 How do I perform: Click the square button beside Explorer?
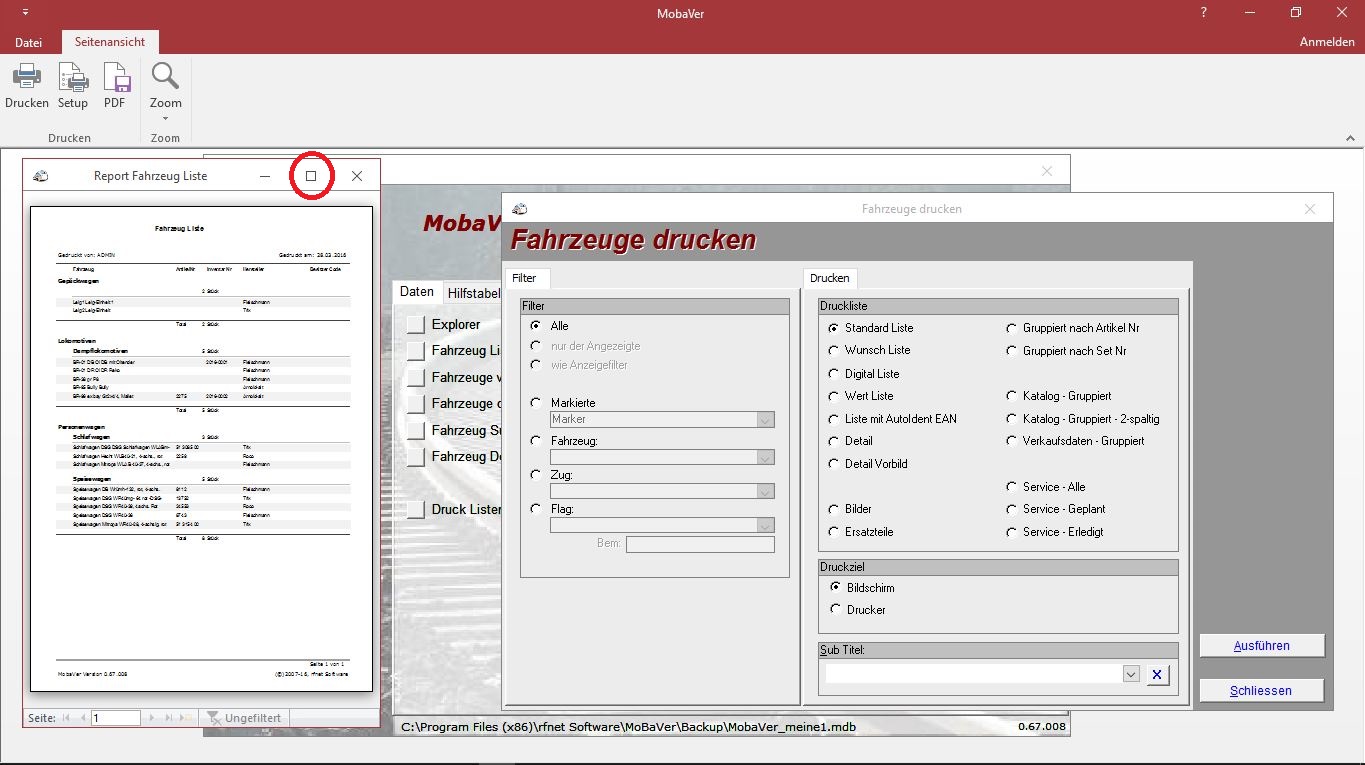[x=416, y=325]
